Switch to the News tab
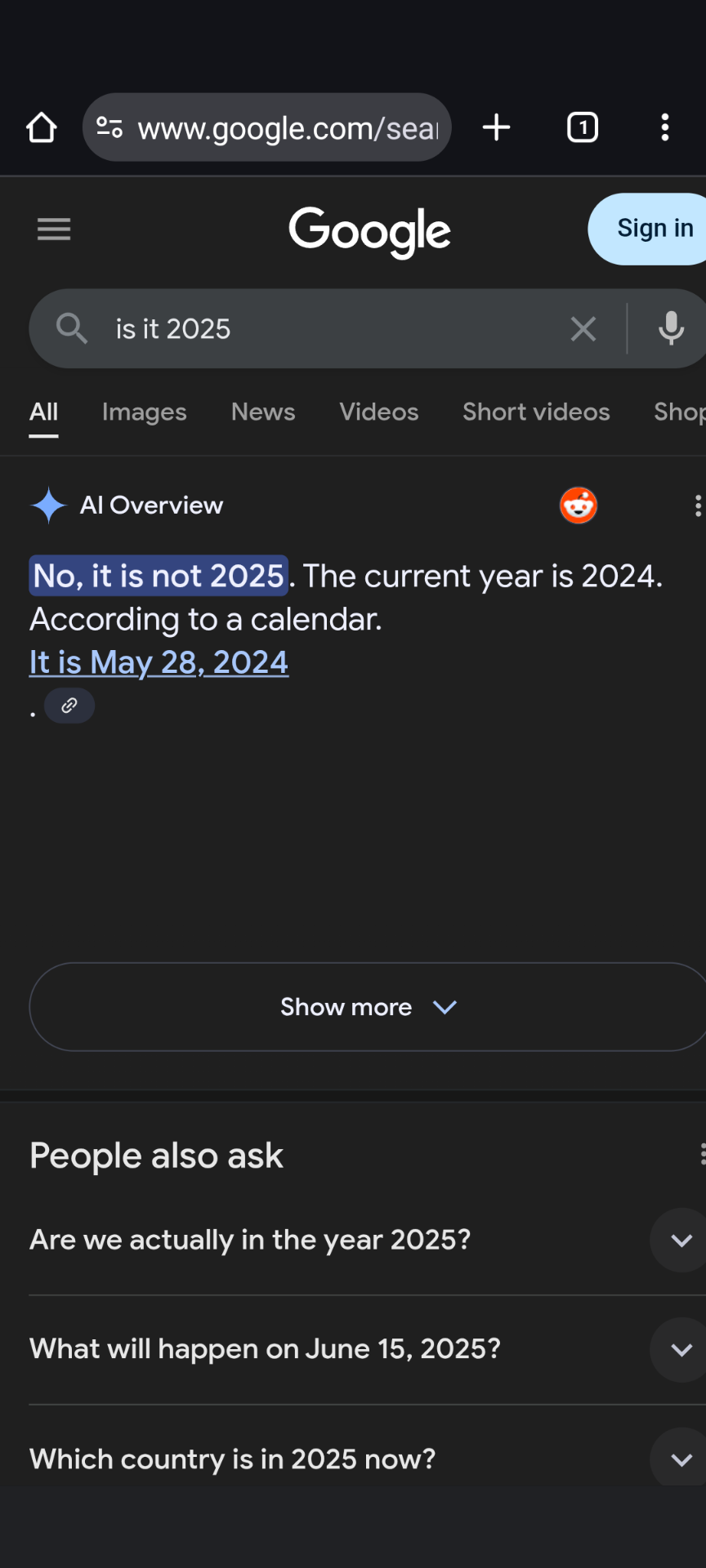706x1568 pixels. coord(263,412)
